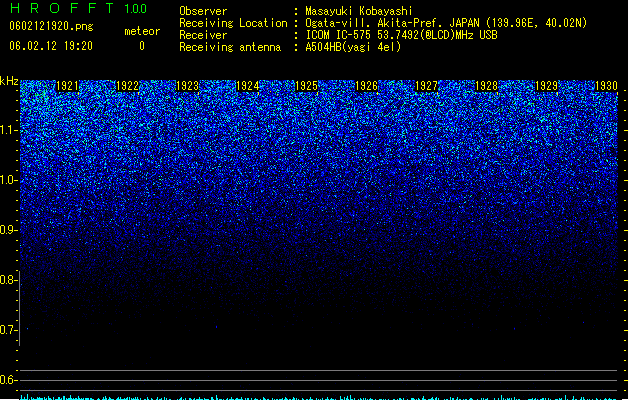This screenshot has height=400, width=629.
Task: Click the 1921 time marker
Action: [67, 86]
